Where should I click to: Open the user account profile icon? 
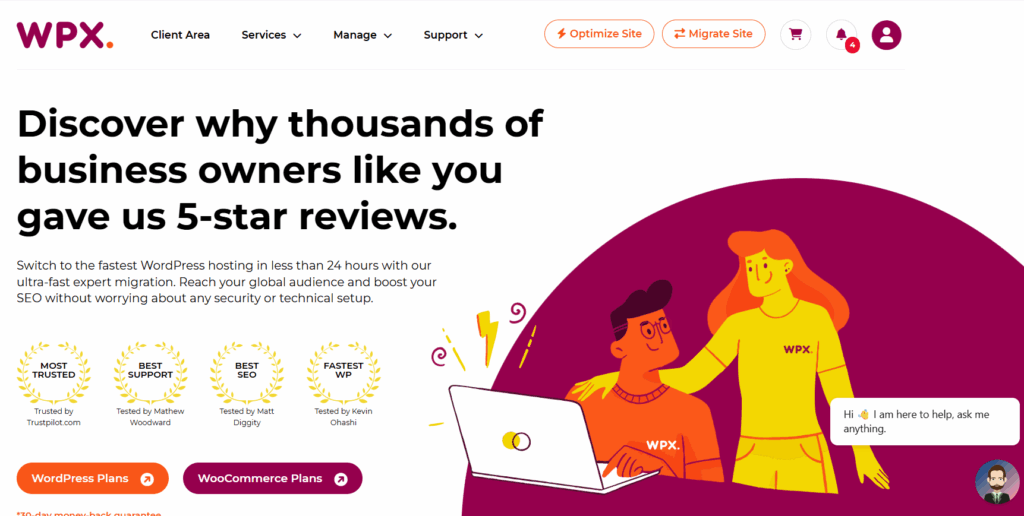point(886,35)
